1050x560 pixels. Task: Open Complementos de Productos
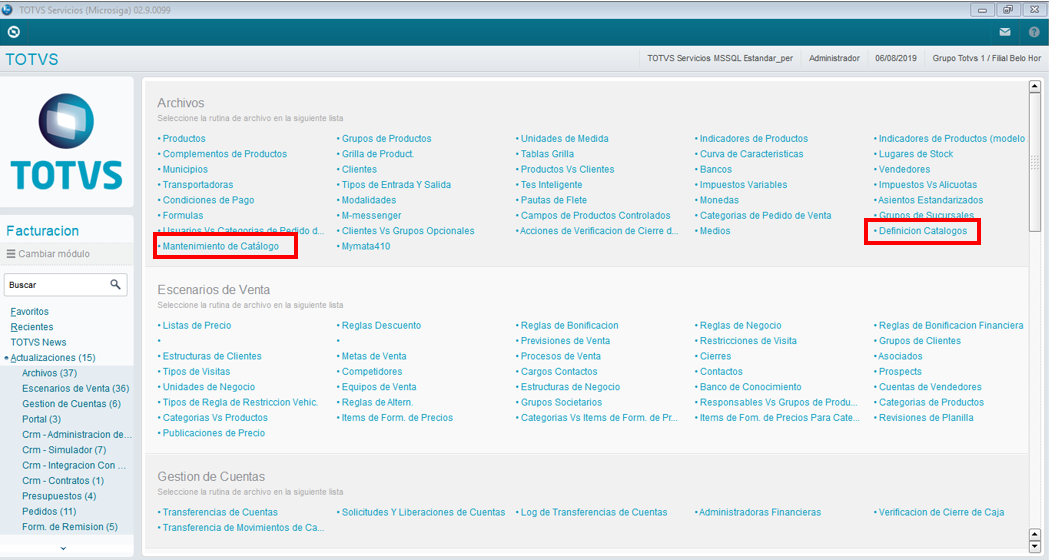tap(225, 154)
